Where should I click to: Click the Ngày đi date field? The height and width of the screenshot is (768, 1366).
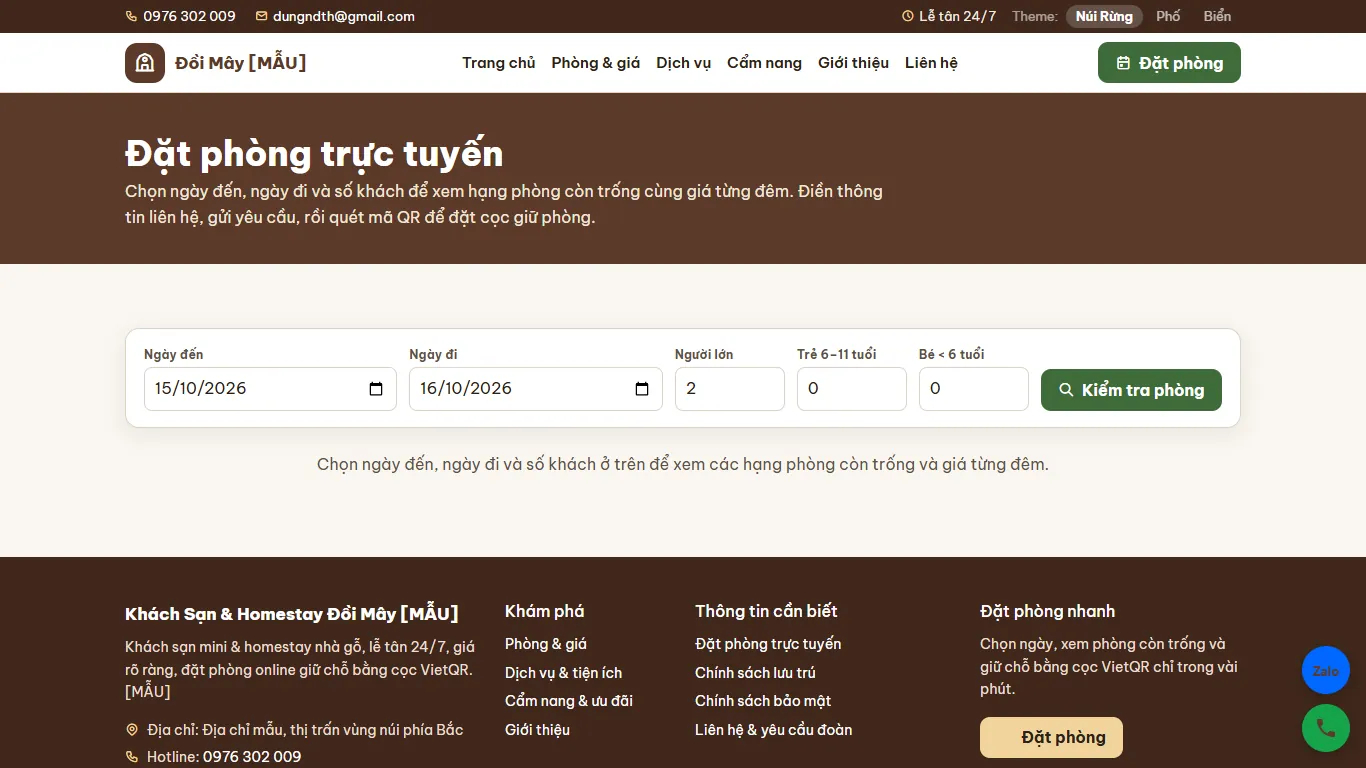[x=536, y=389]
